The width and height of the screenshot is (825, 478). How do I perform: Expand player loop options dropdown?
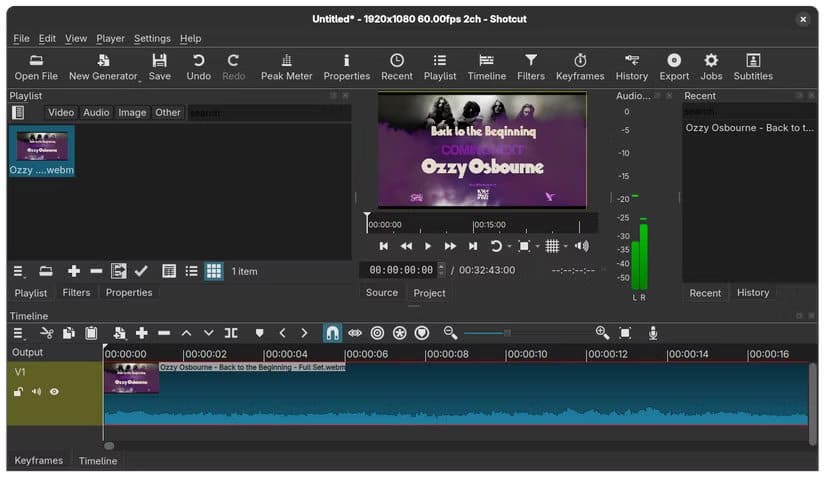pyautogui.click(x=509, y=246)
